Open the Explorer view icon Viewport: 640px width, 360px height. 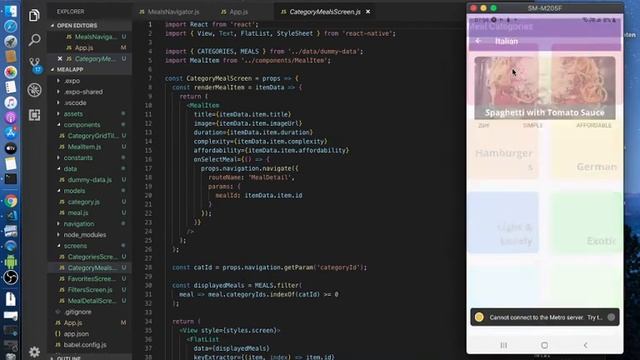34,16
